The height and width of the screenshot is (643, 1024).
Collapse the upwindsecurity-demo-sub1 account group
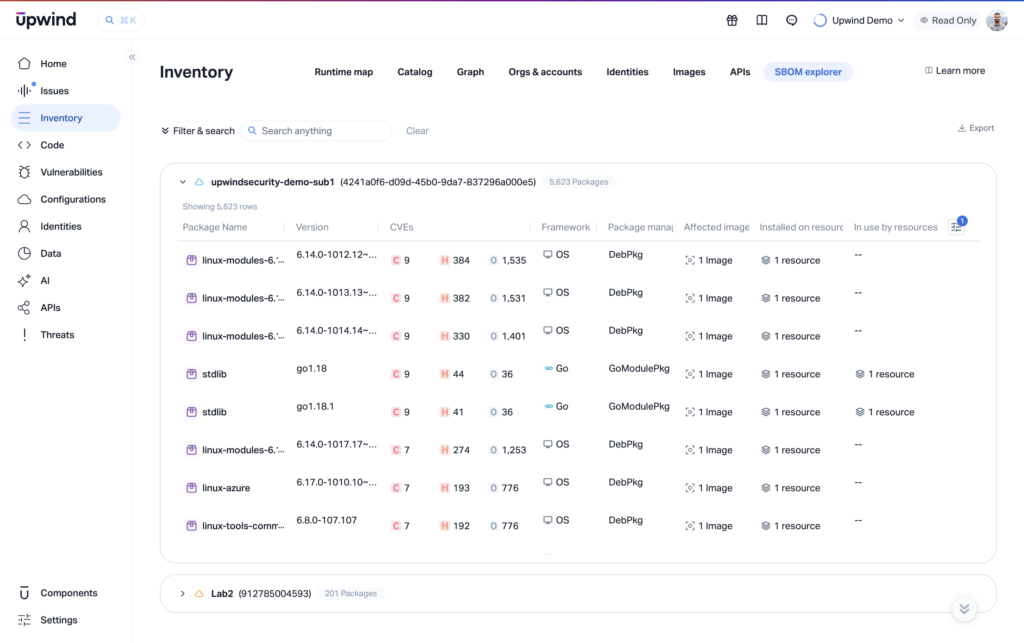coord(182,182)
